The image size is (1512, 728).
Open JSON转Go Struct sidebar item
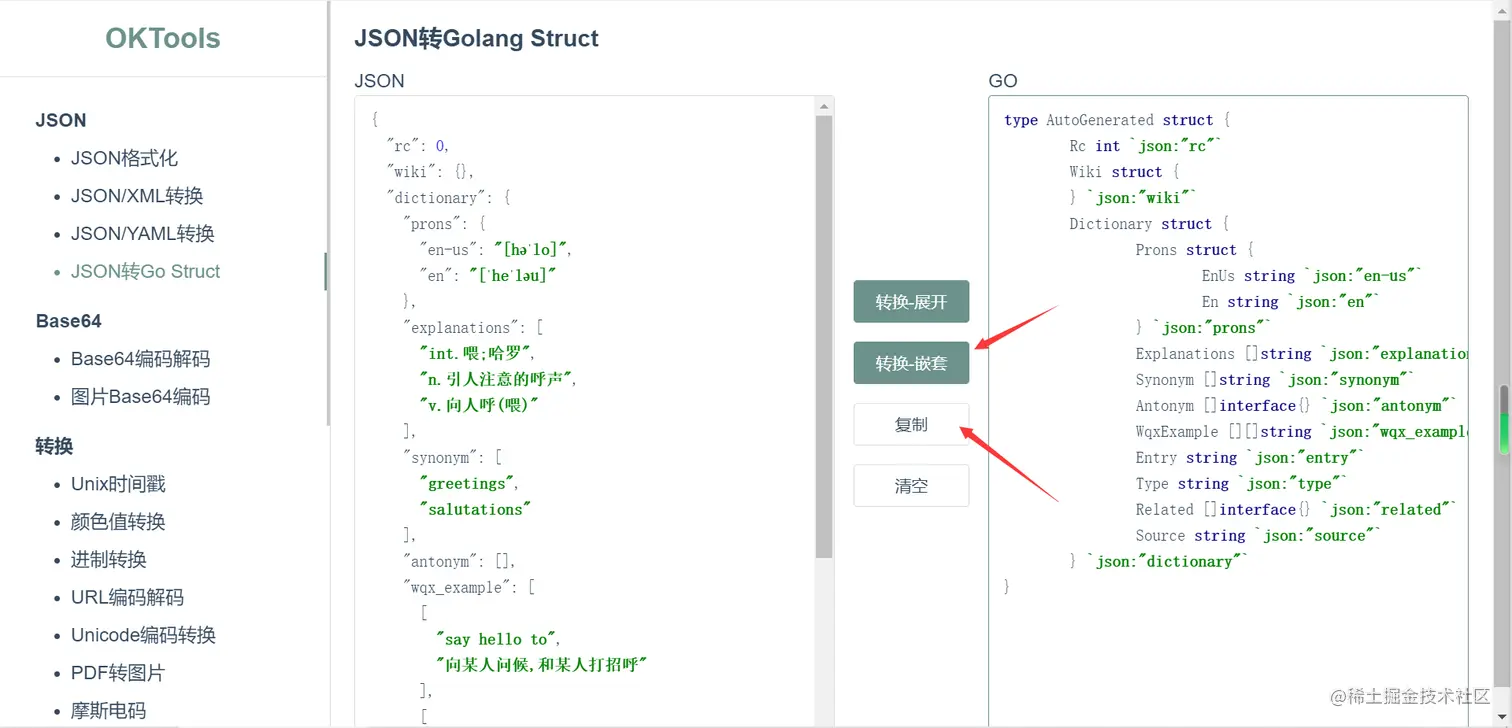pyautogui.click(x=145, y=271)
